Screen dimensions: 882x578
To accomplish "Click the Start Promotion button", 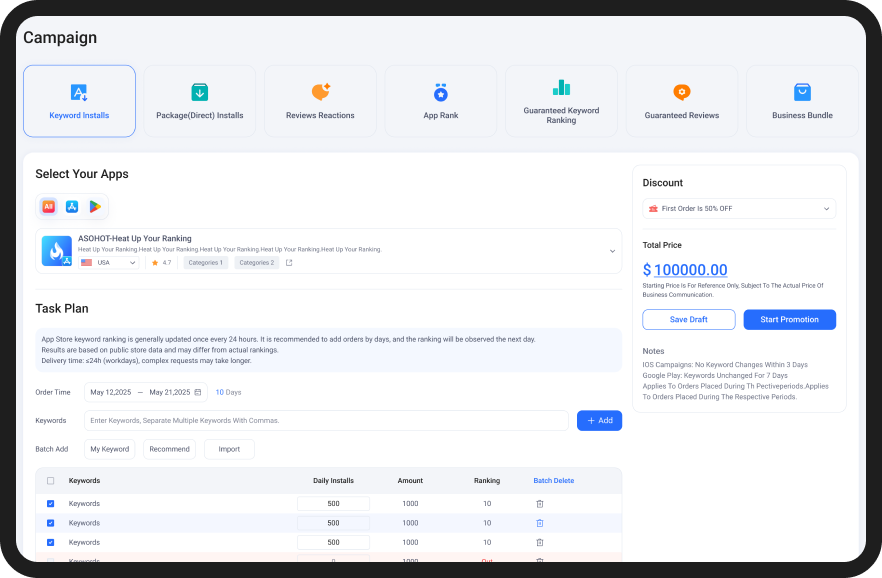I will [x=790, y=319].
